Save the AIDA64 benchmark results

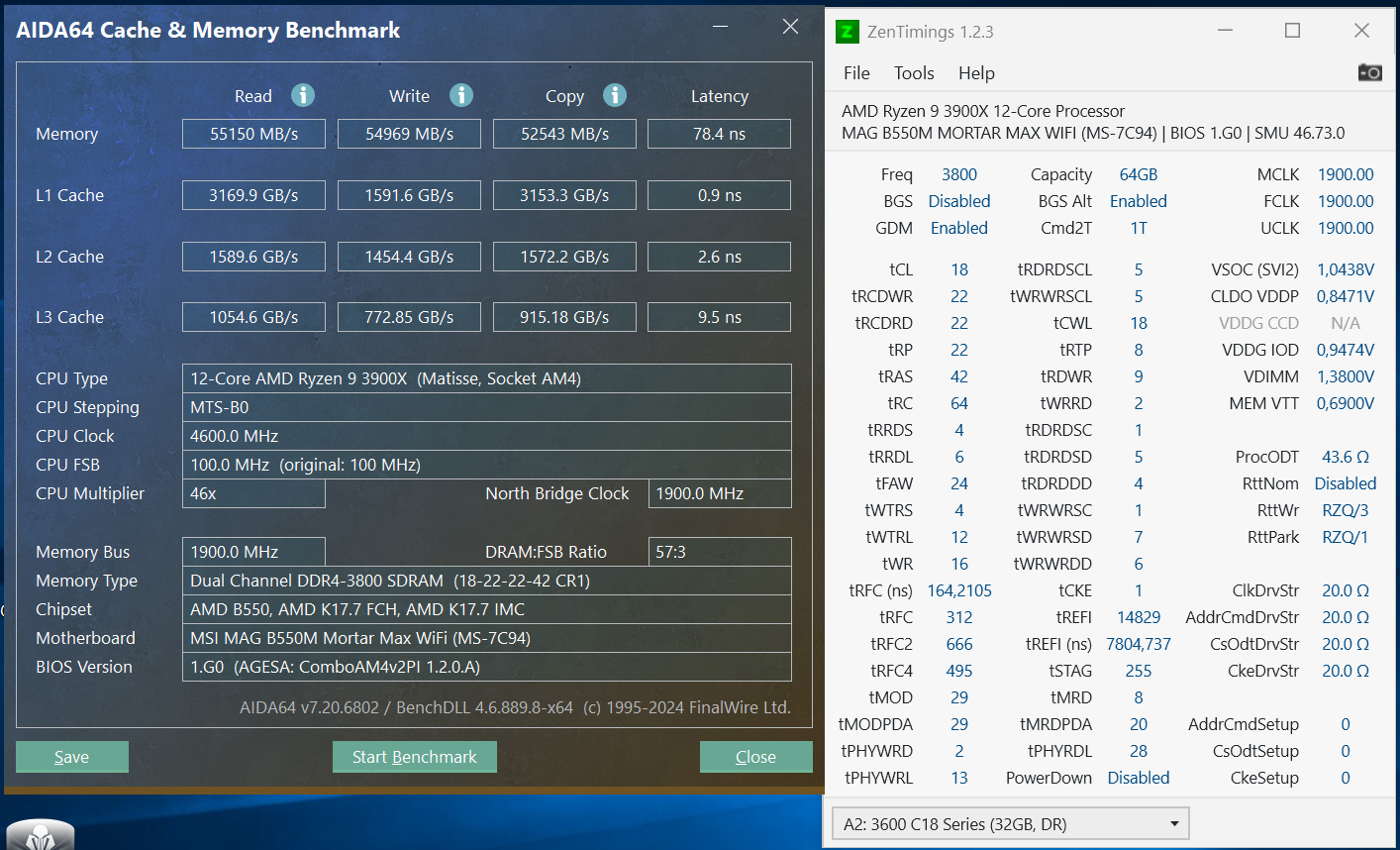coord(72,757)
